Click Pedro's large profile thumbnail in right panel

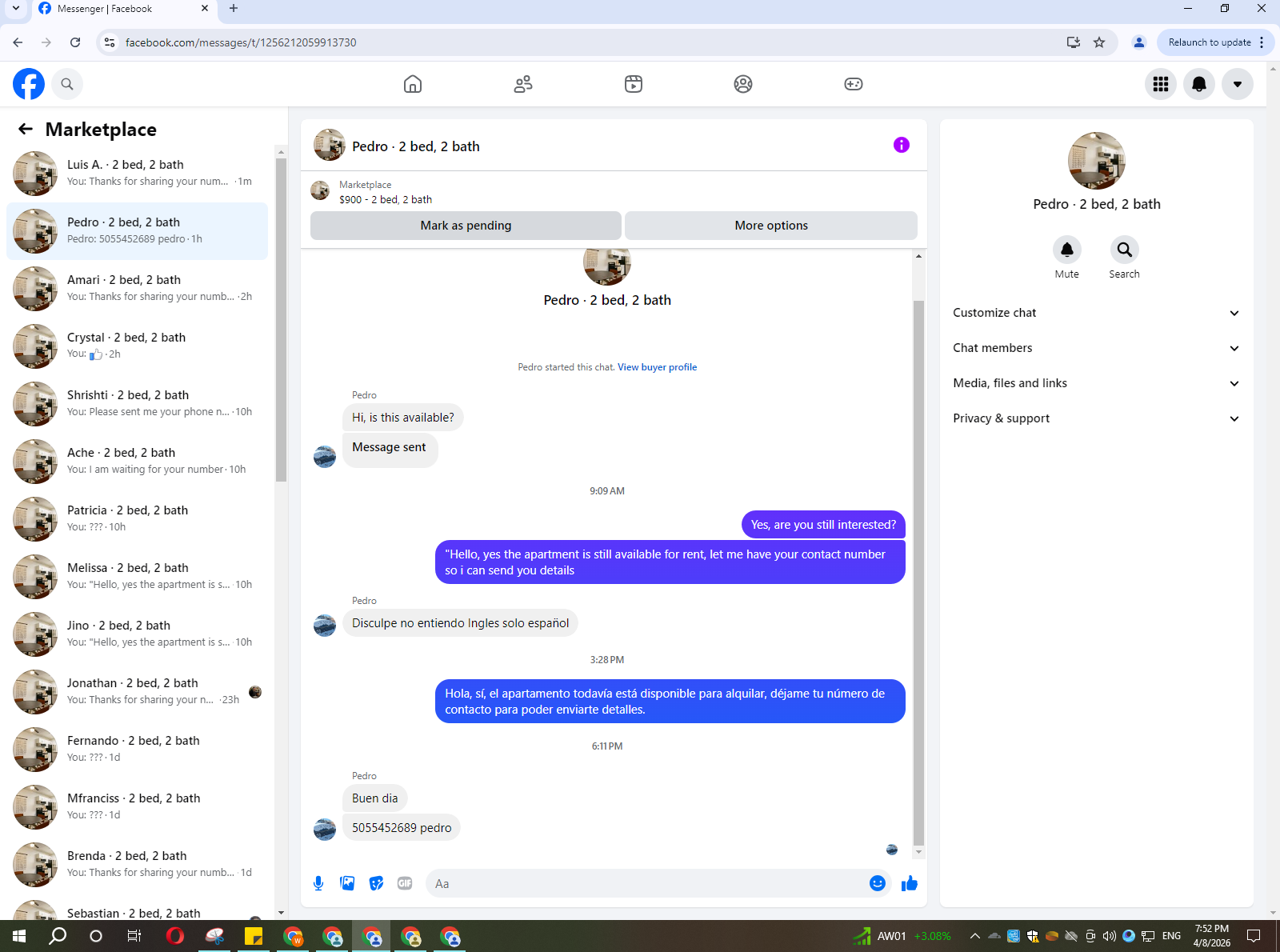click(1097, 161)
